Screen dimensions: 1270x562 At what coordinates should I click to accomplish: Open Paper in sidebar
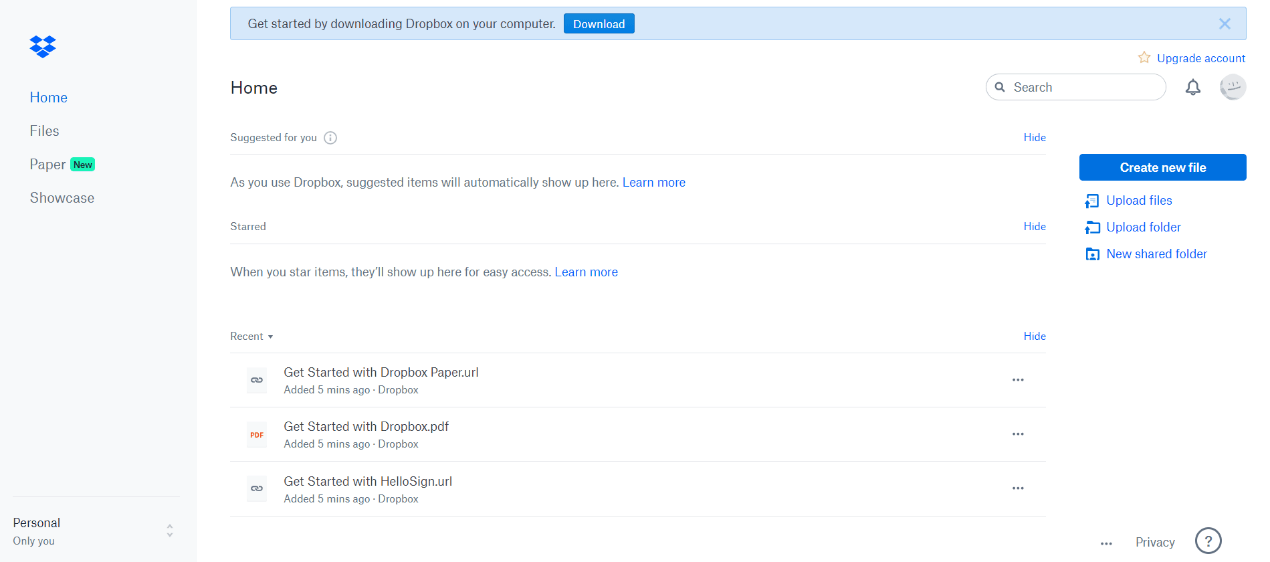48,165
